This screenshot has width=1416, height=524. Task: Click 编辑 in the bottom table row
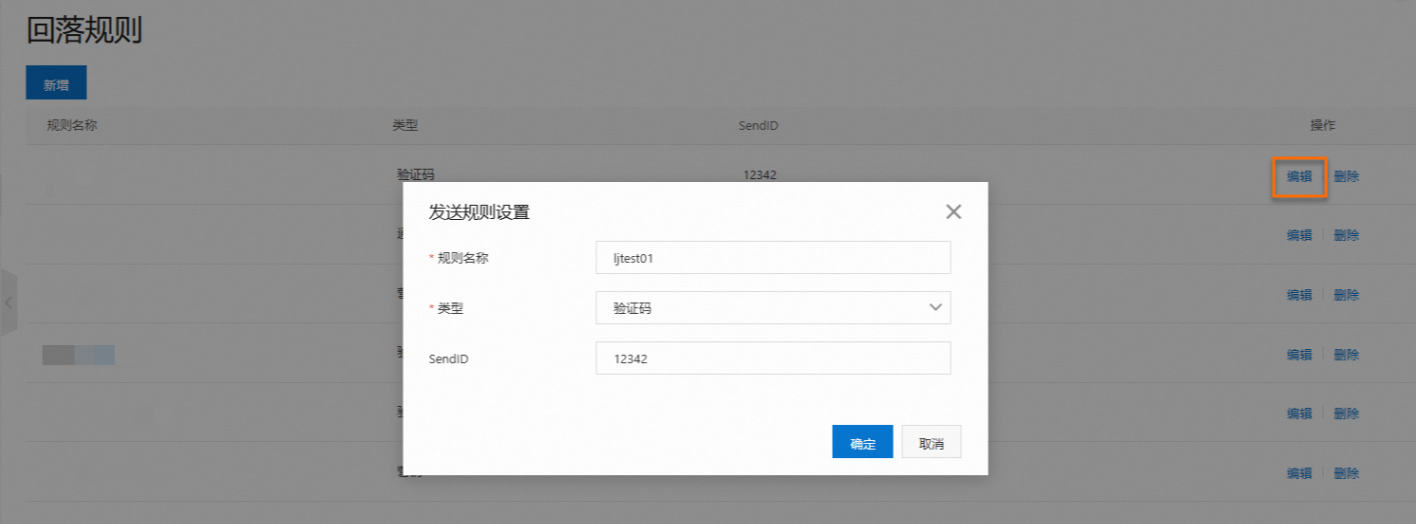tap(1299, 474)
